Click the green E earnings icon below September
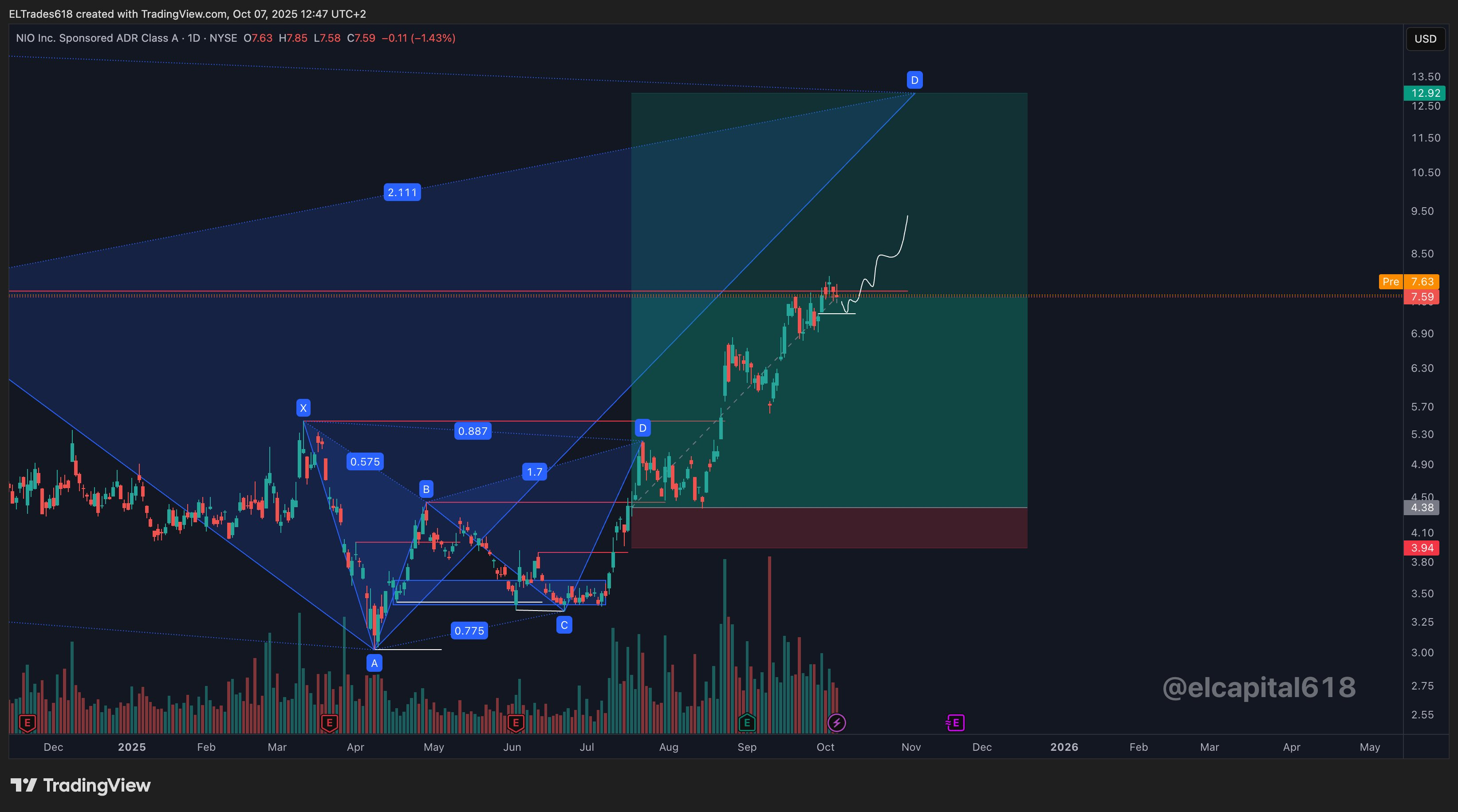The height and width of the screenshot is (812, 1458). (747, 723)
